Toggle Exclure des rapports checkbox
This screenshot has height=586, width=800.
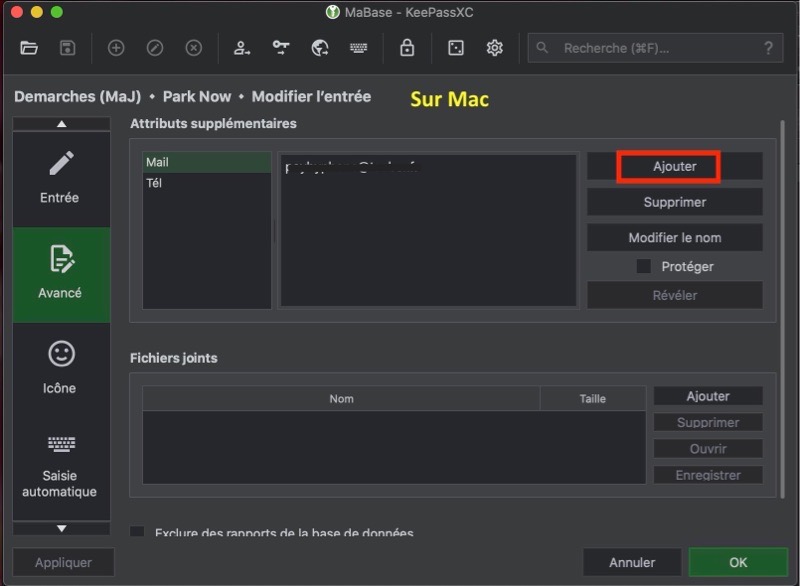tap(138, 532)
